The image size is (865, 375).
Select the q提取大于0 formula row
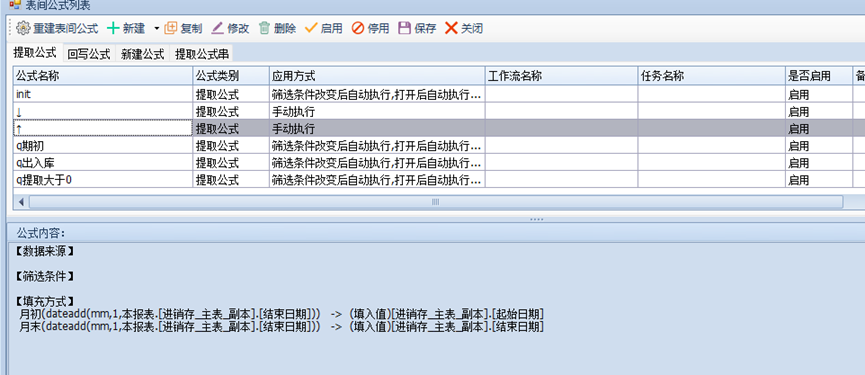tap(439, 180)
